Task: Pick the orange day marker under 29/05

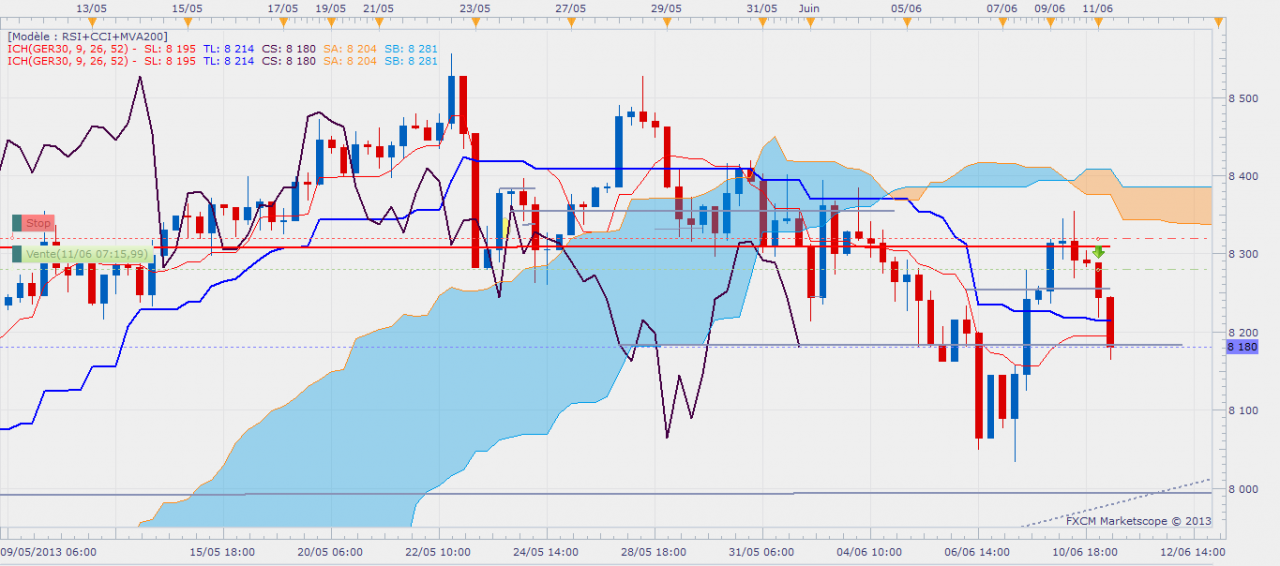Action: coord(666,21)
